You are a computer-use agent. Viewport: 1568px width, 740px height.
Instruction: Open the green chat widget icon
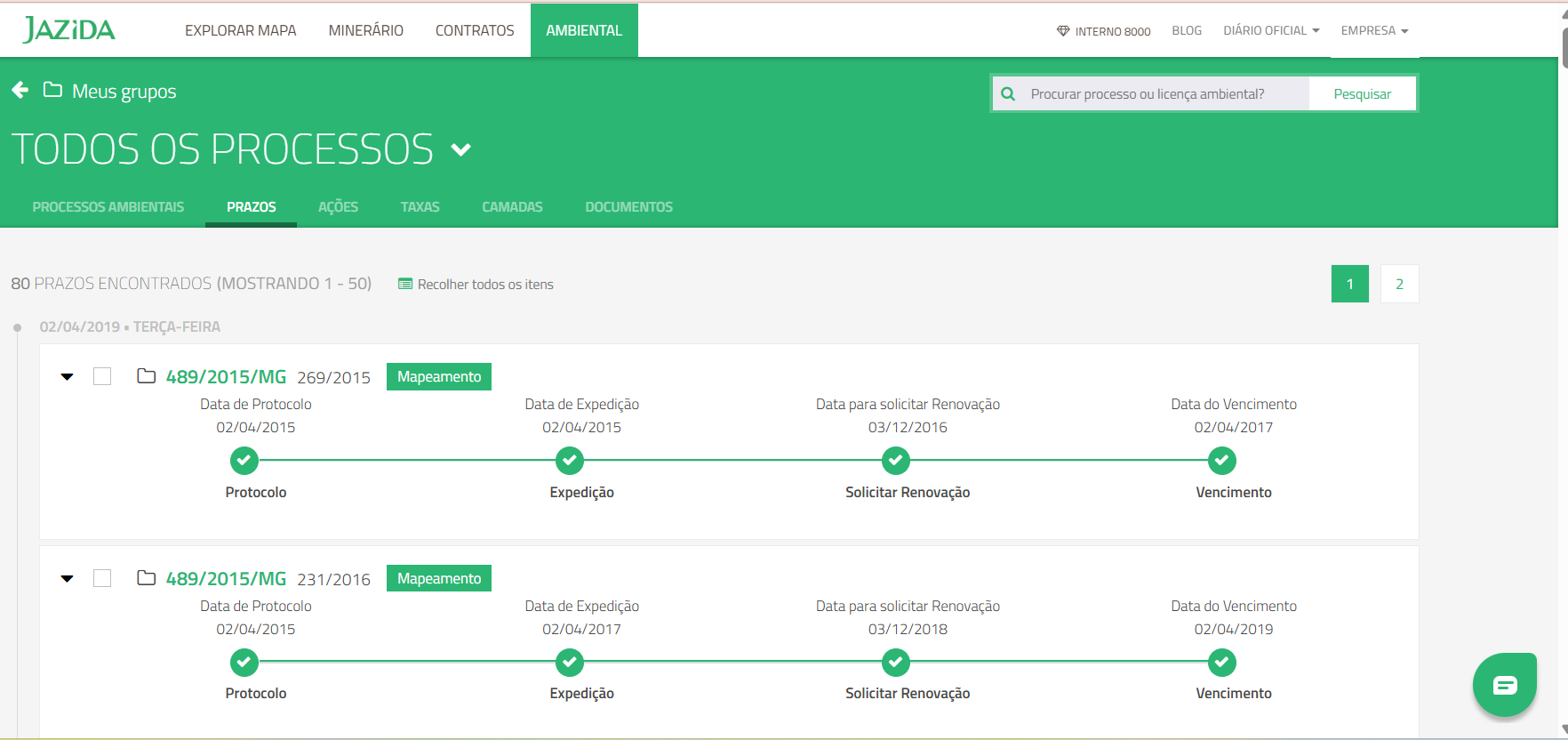(1504, 685)
